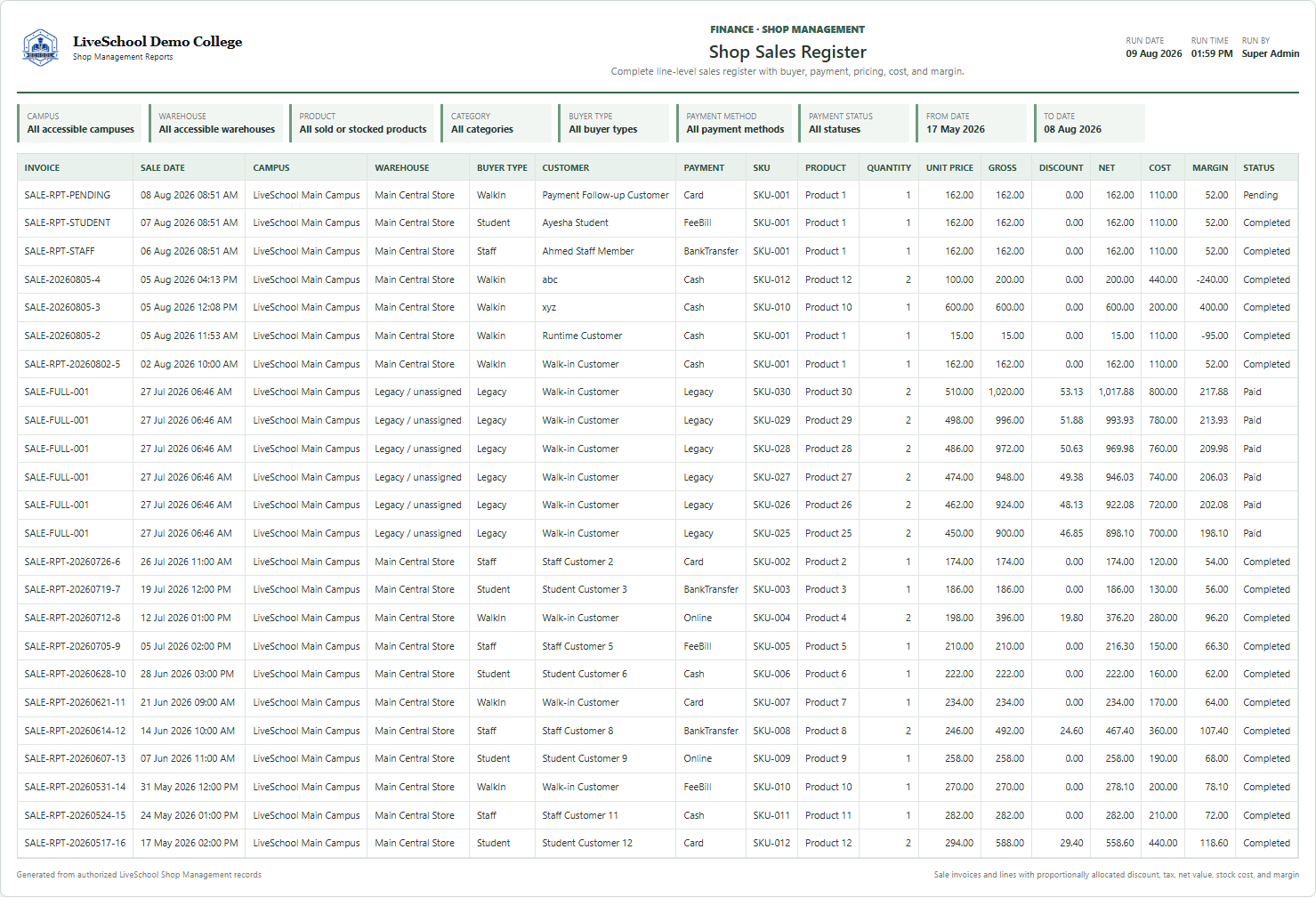Click run date '09 Aug 2026'
1316x898 pixels.
[x=1154, y=53]
